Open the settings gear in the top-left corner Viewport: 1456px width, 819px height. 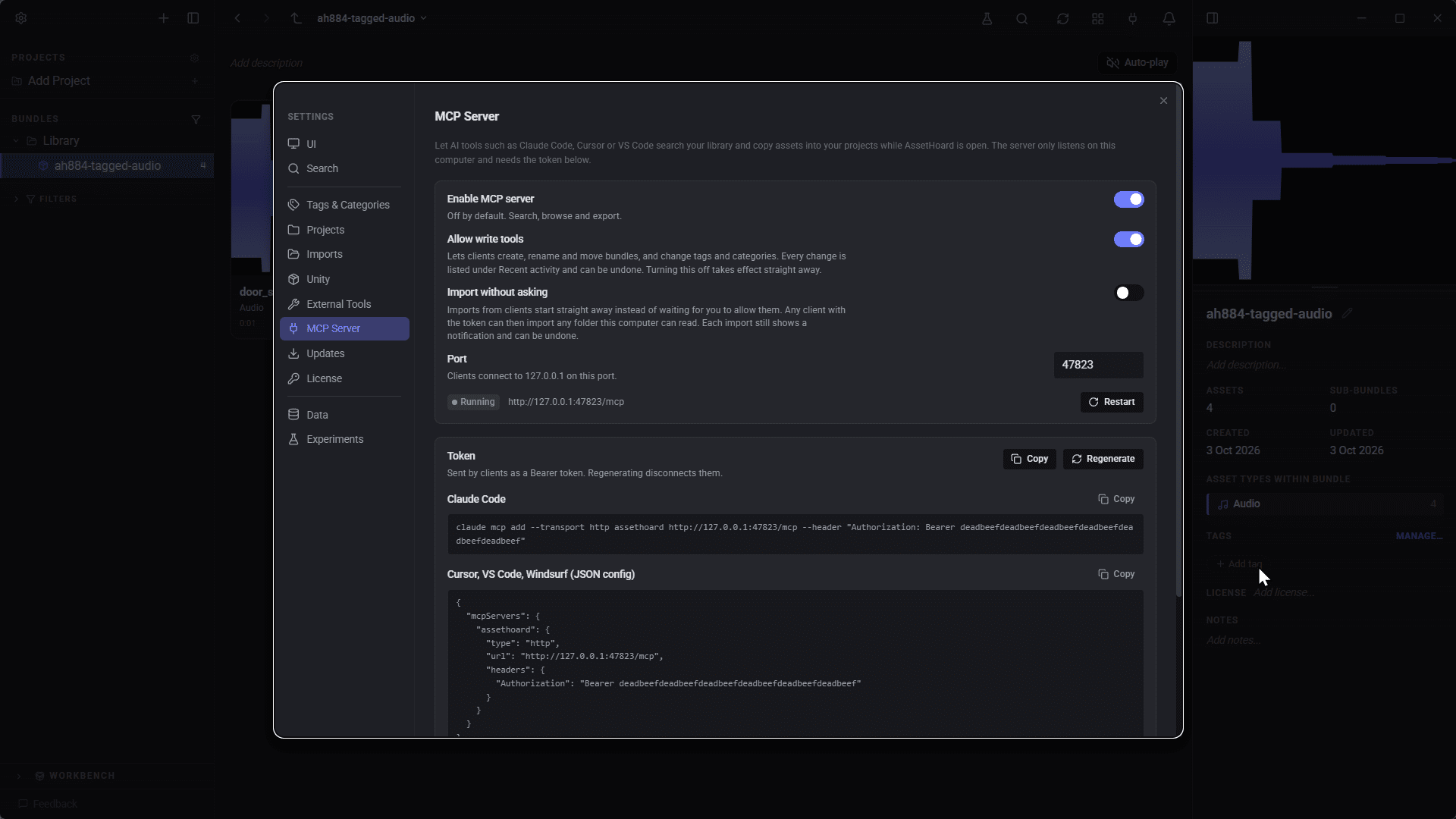point(21,18)
